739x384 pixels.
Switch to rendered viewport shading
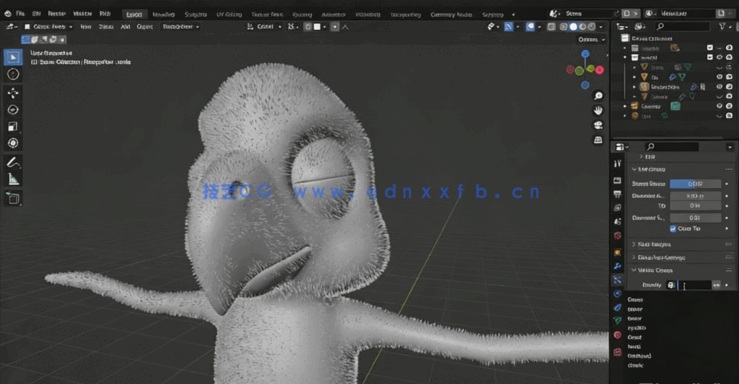click(591, 27)
